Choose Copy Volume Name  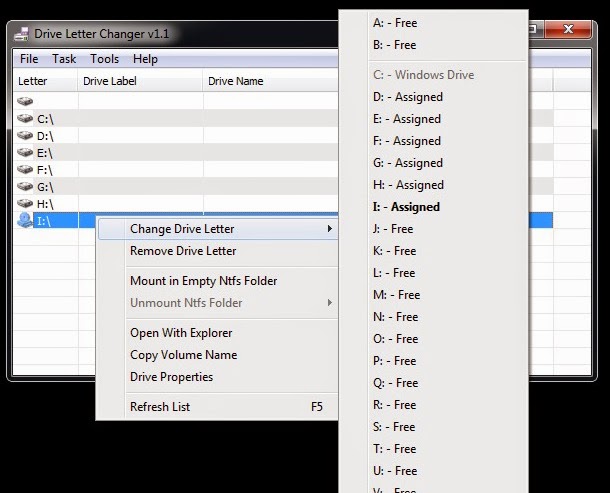(x=218, y=355)
